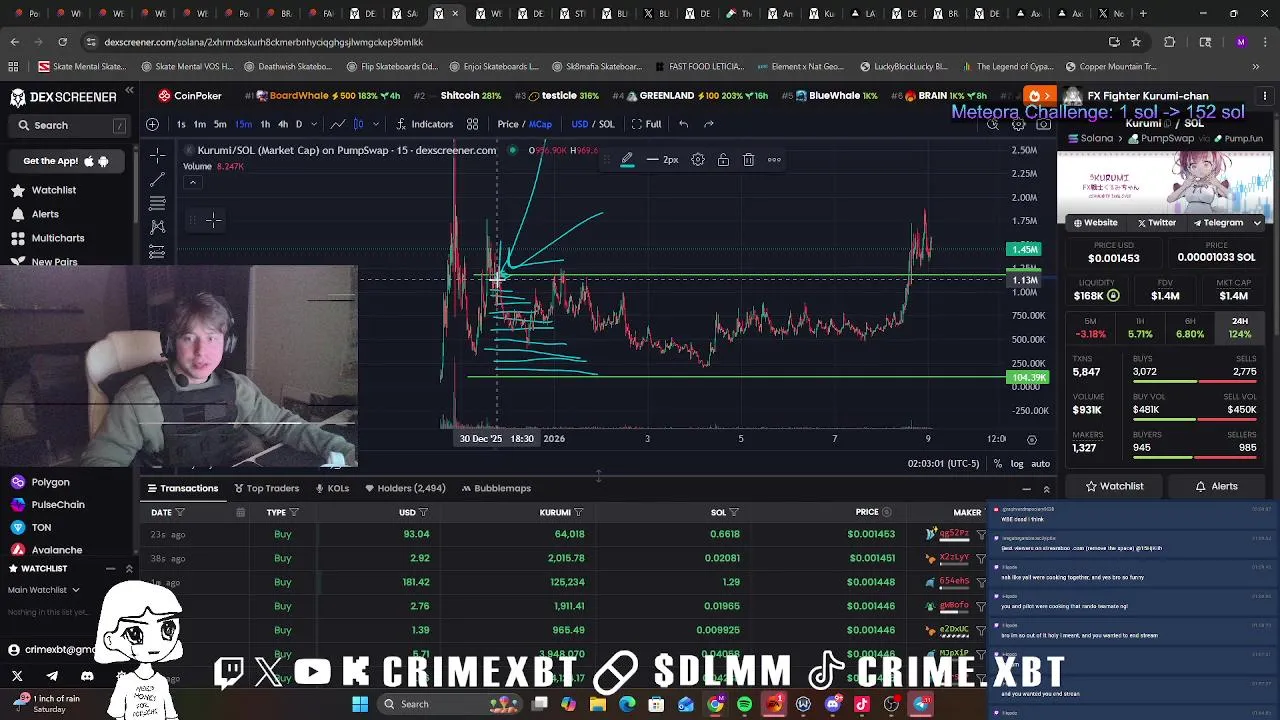Collapse the DEX Screener sidebar with double-chevron
The height and width of the screenshot is (720, 1280).
[129, 91]
